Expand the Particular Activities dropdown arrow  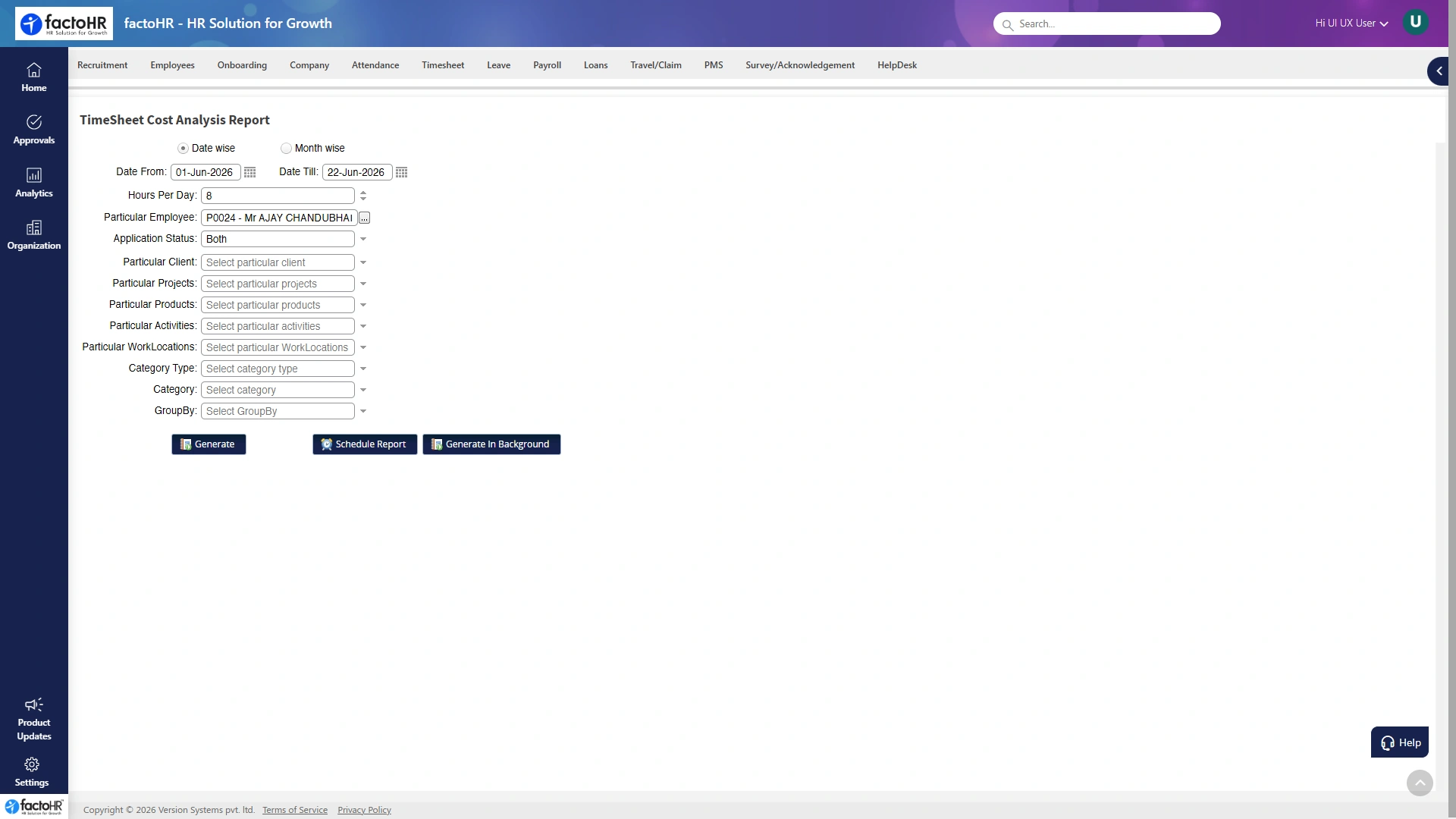click(x=363, y=327)
